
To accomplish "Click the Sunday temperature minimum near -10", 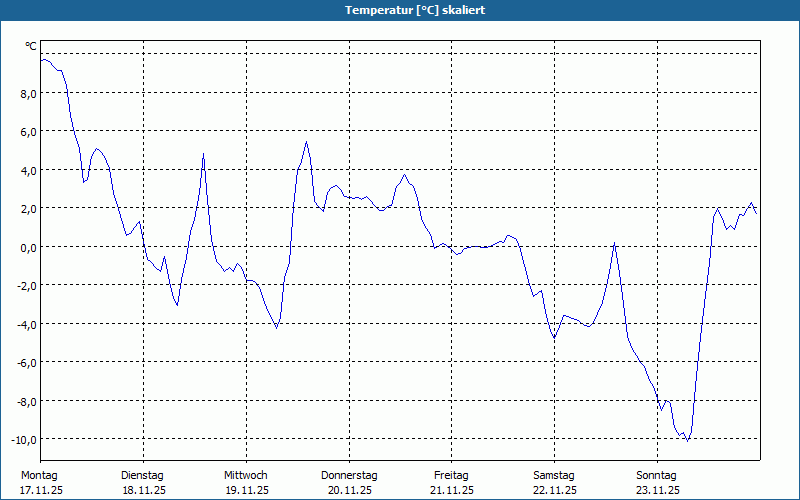I will [687, 440].
